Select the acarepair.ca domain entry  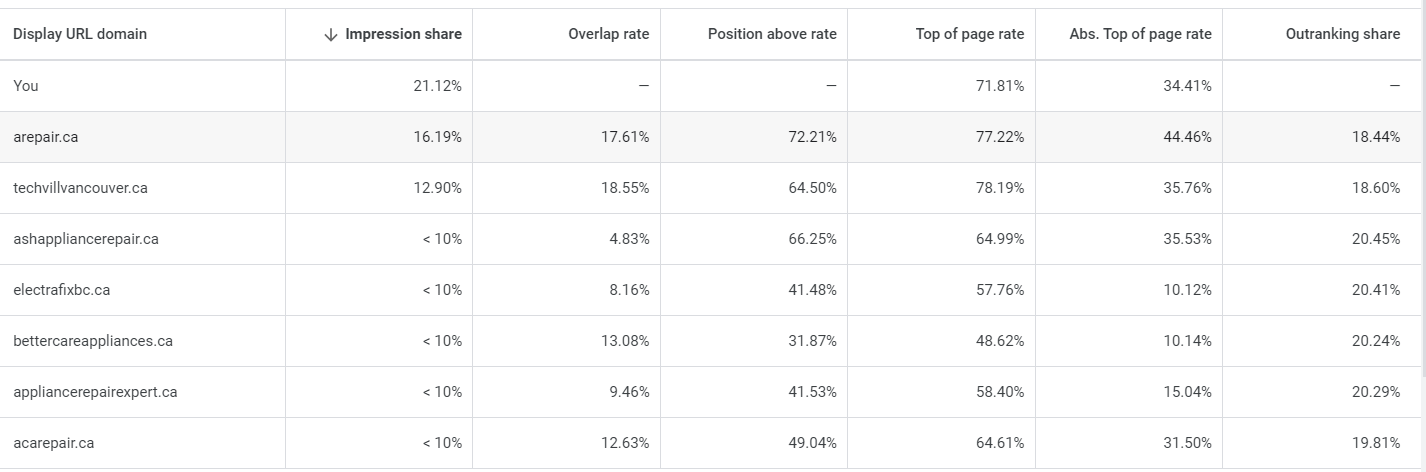coord(53,443)
